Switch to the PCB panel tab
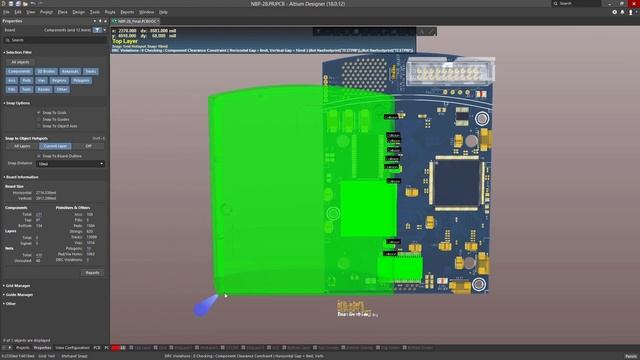Screen dimensions: 640x360 (97, 348)
